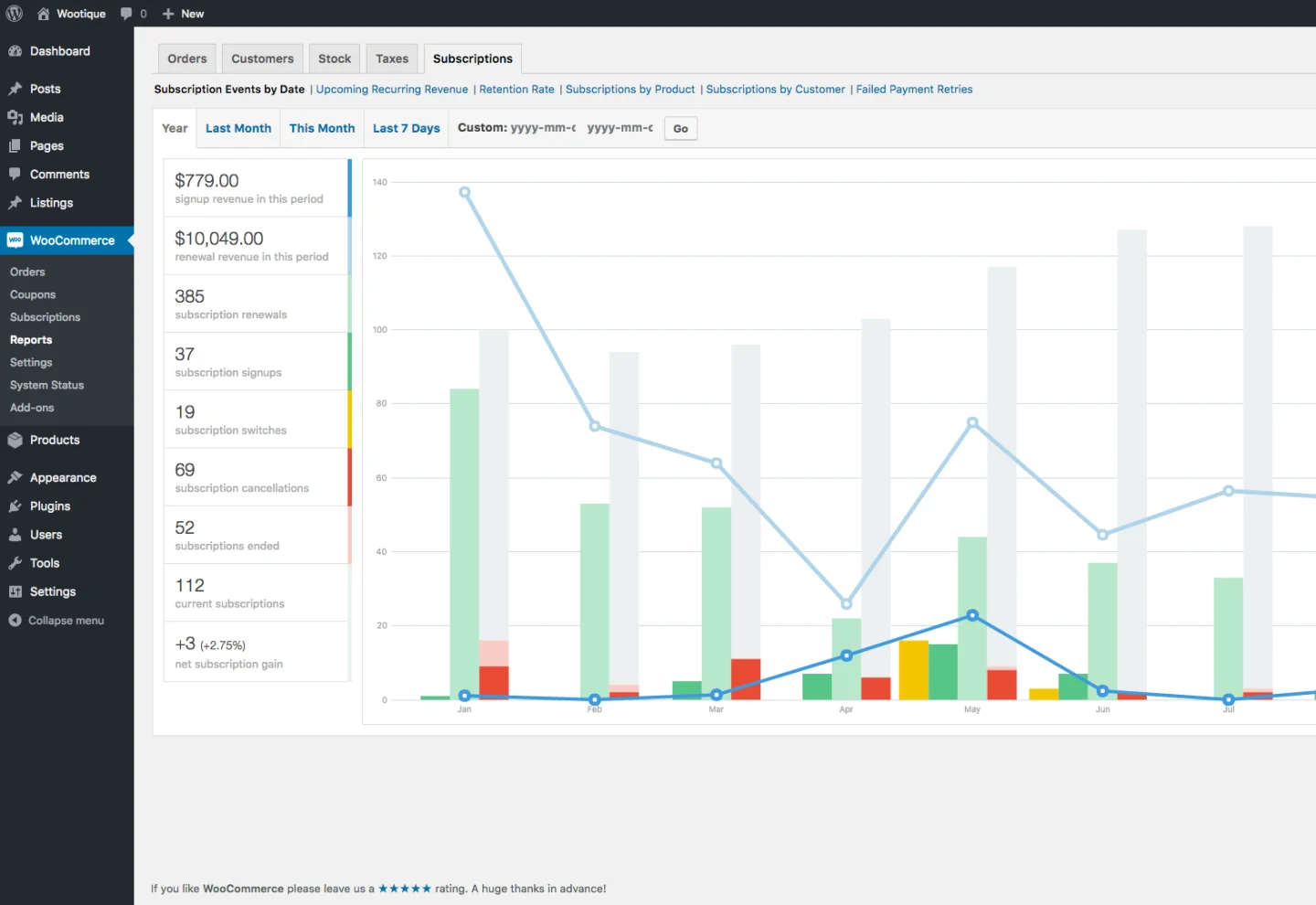The image size is (1316, 905).
Task: Click the WordPress logo icon in admin bar
Action: click(15, 14)
